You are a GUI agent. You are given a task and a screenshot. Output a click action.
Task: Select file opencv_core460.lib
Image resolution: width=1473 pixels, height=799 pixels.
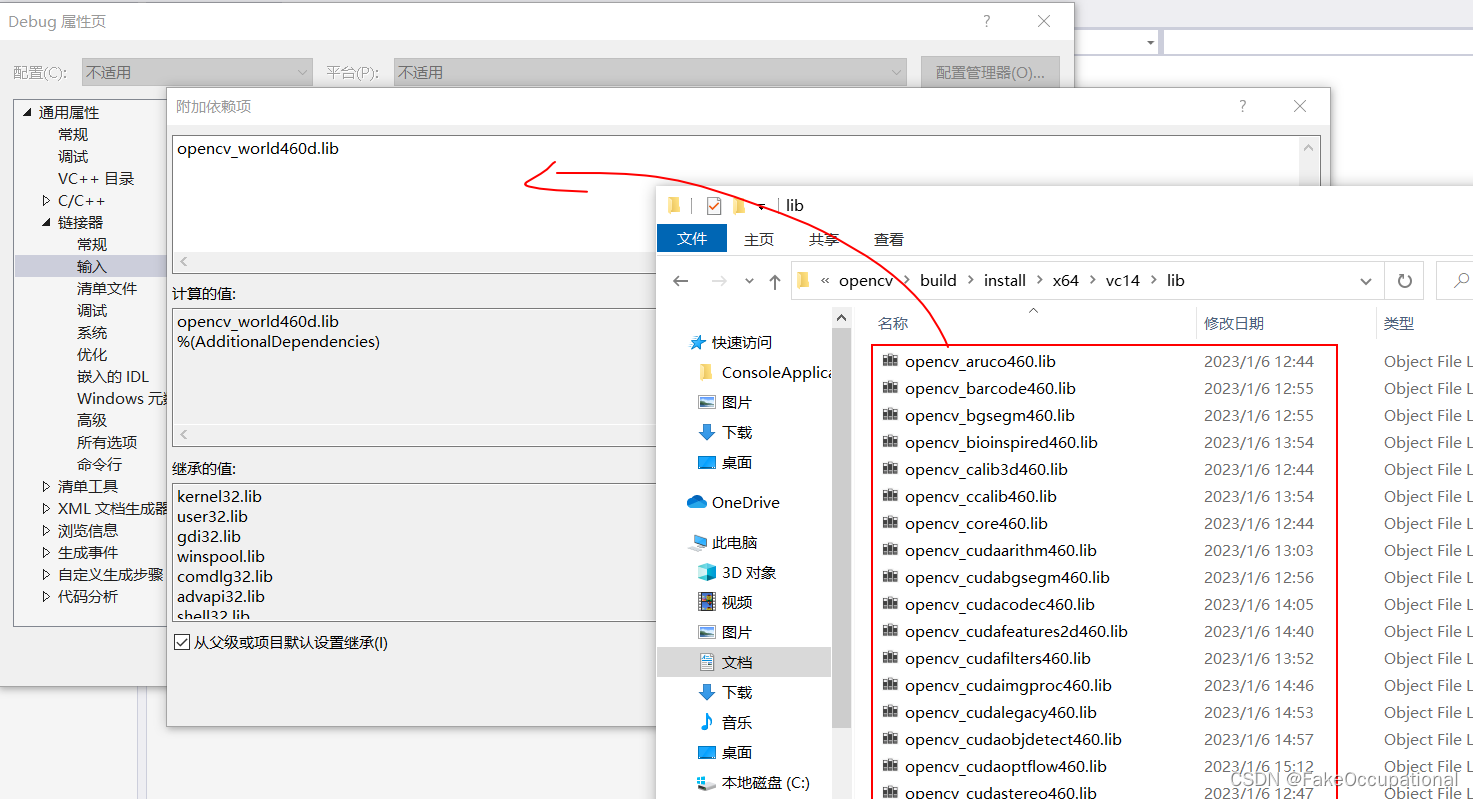coord(976,523)
